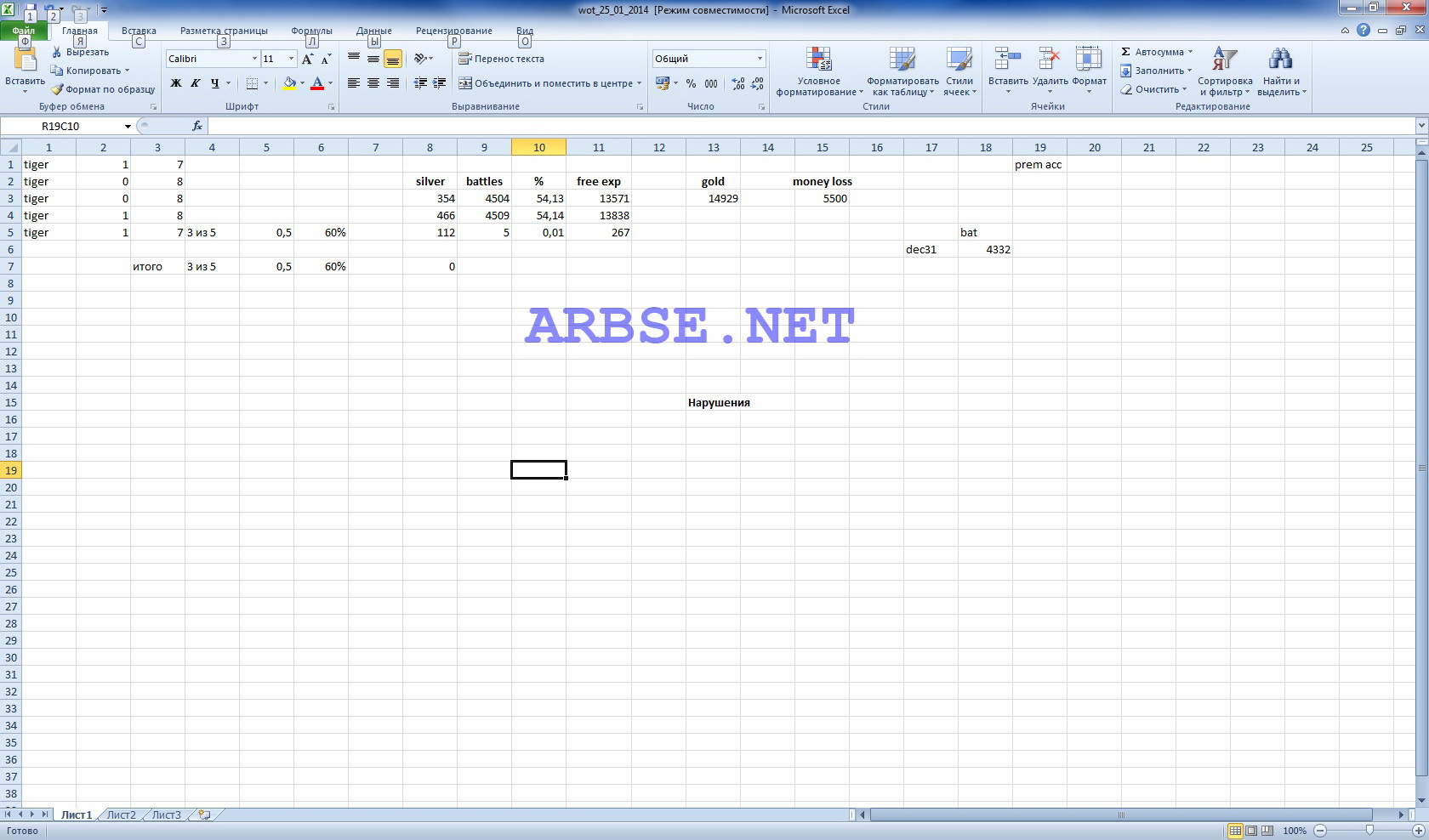1429x840 pixels.
Task: Toggle bold (Ж) formatting
Action: (176, 83)
